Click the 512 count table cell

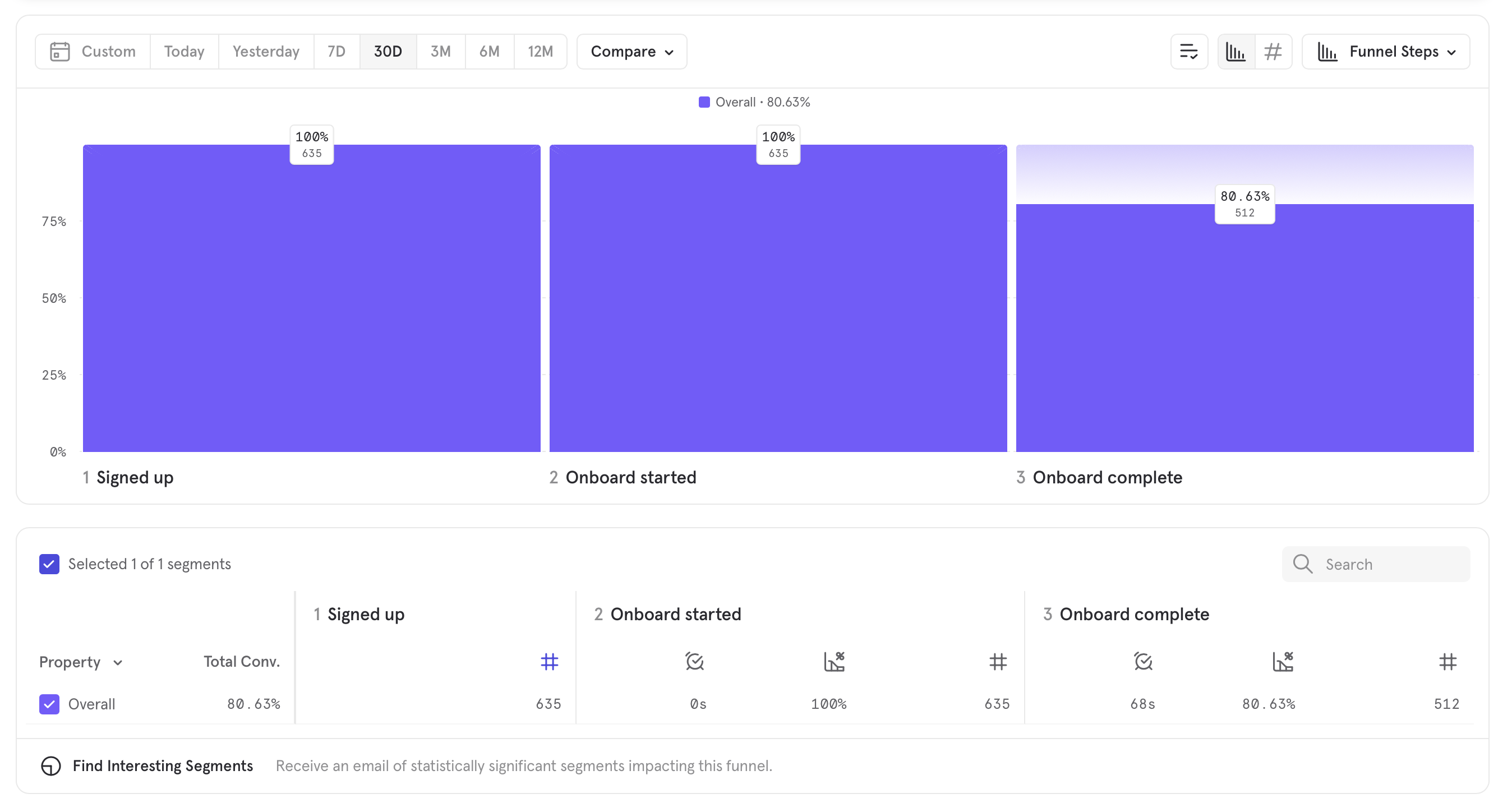(1446, 704)
